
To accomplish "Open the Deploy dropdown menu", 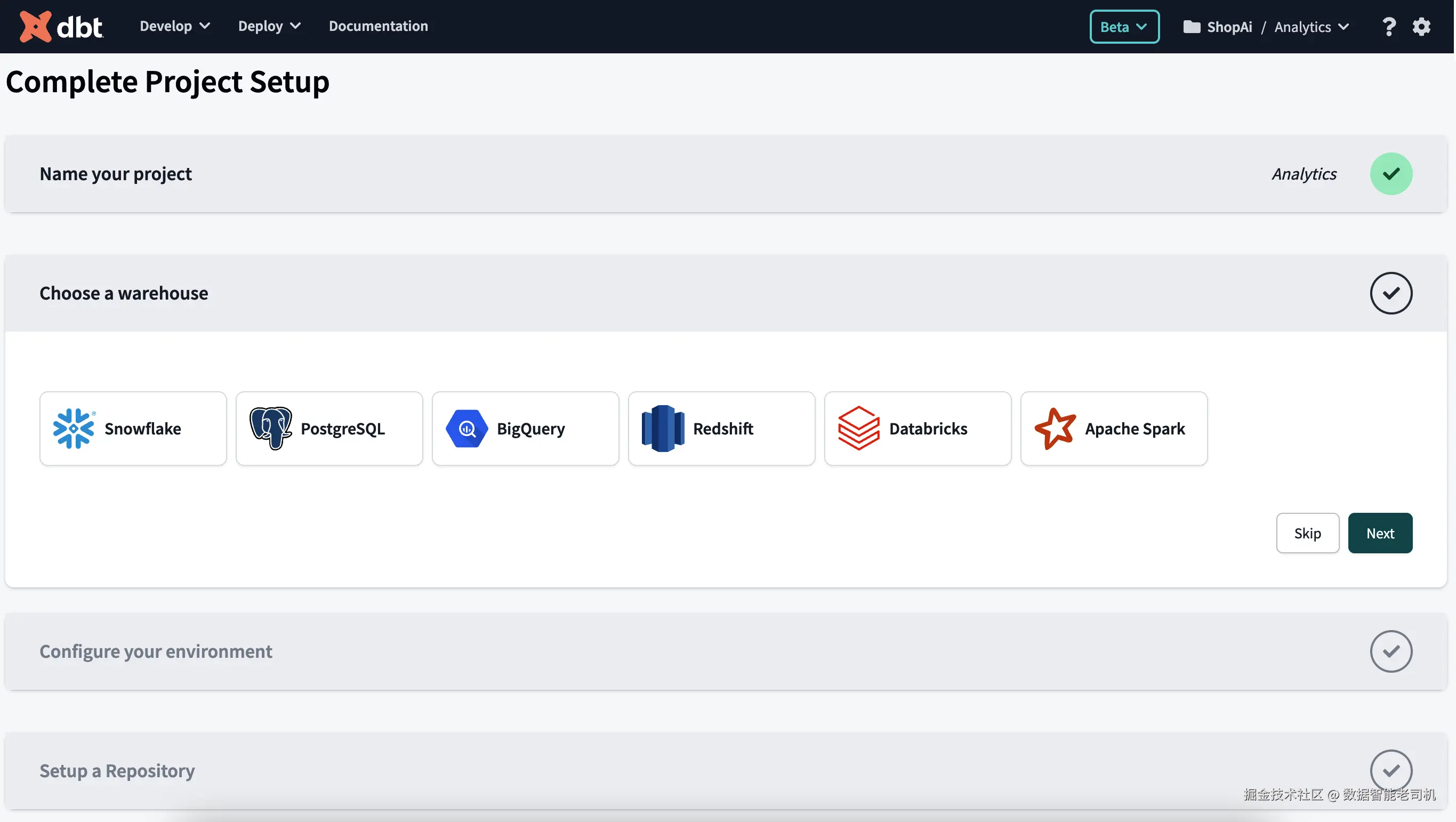I will [270, 26].
